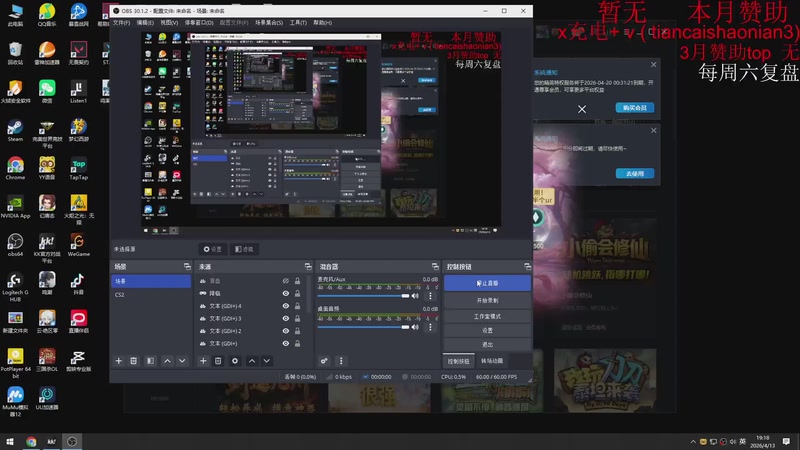This screenshot has width=800, height=450.
Task: Open the 文件(F) menu
Action: (121, 22)
